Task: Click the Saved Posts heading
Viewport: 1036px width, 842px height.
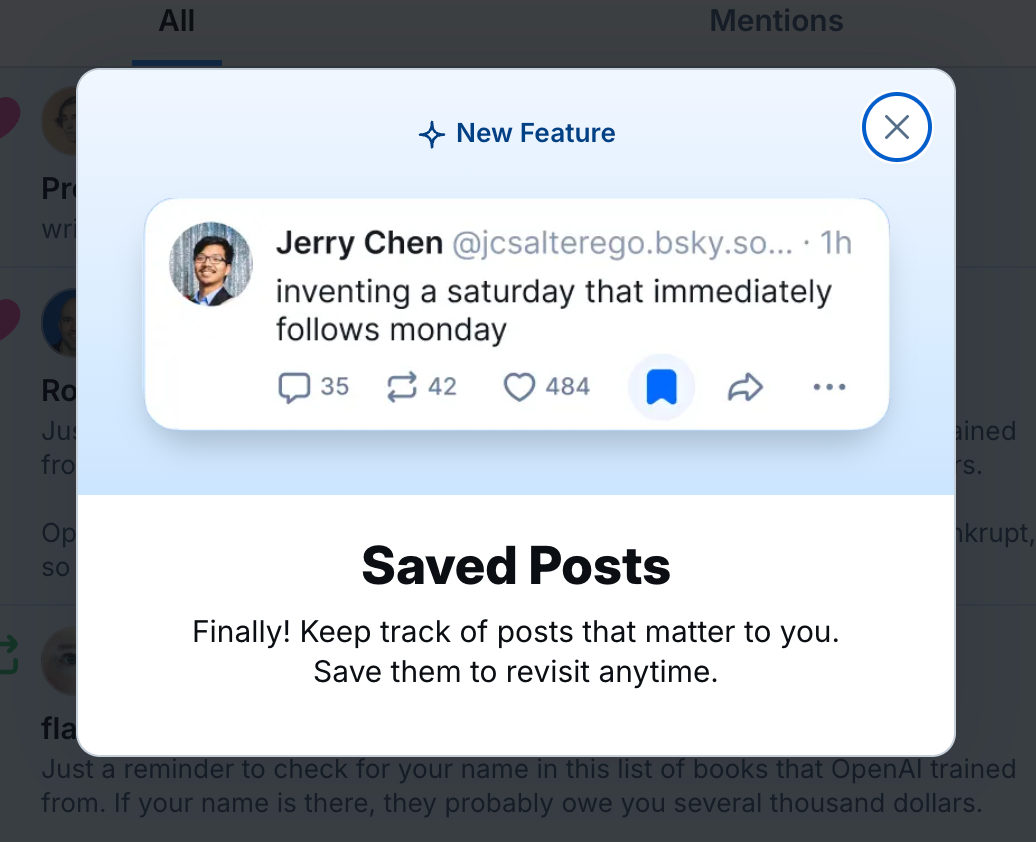Action: pyautogui.click(x=516, y=567)
